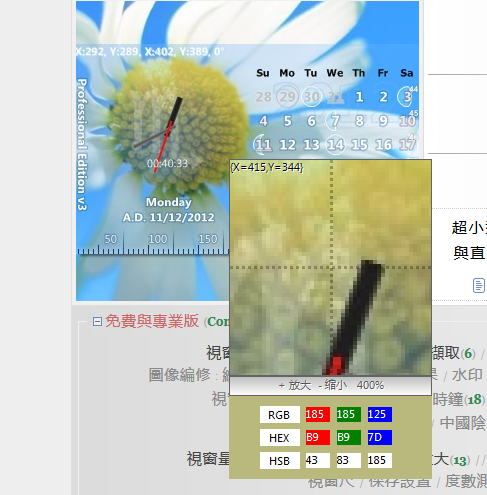
Task: Select the RGB label box
Action: click(x=280, y=415)
